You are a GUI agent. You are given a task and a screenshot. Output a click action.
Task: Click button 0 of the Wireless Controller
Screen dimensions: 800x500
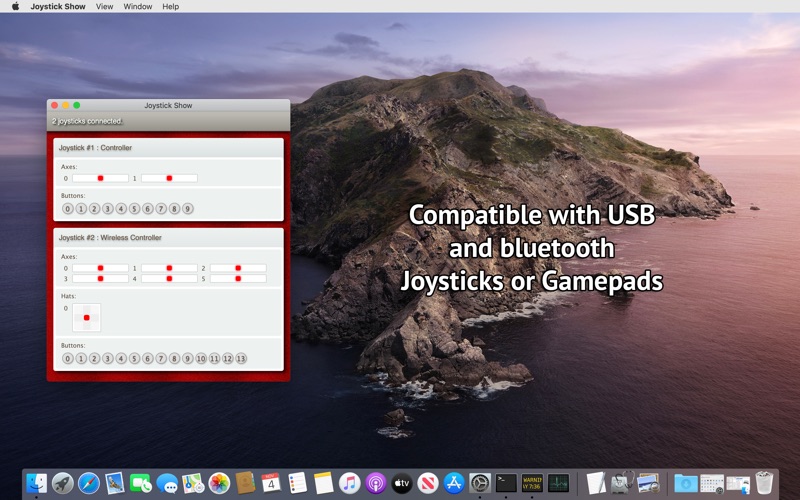pyautogui.click(x=68, y=359)
